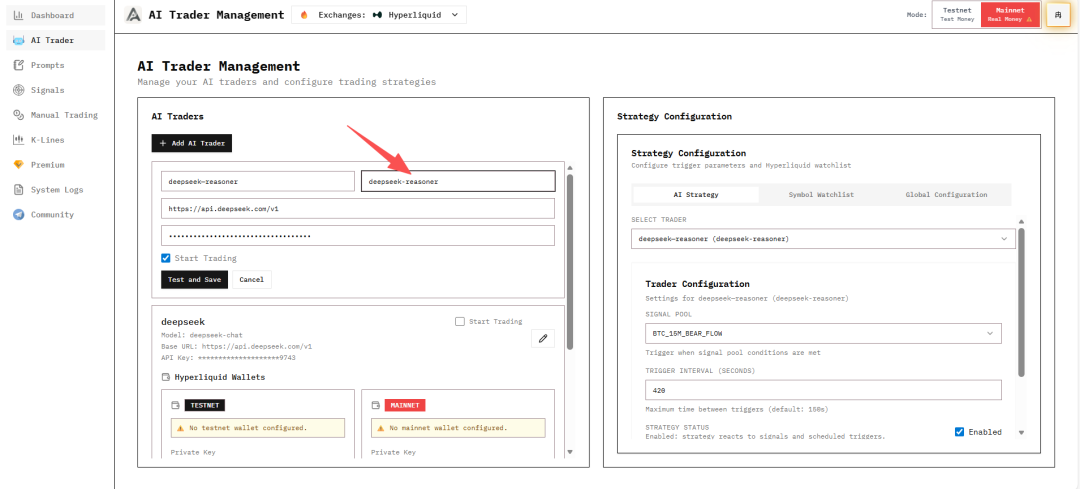Viewport: 1080px width, 489px height.
Task: Switch to the Symbol Watchlist tab
Action: (820, 195)
